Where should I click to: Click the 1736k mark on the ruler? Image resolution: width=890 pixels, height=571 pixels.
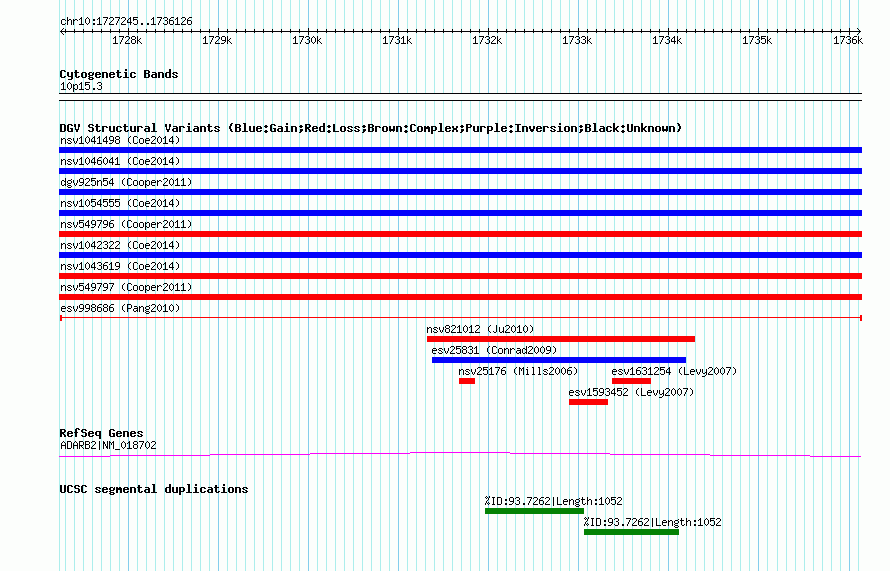[x=847, y=40]
